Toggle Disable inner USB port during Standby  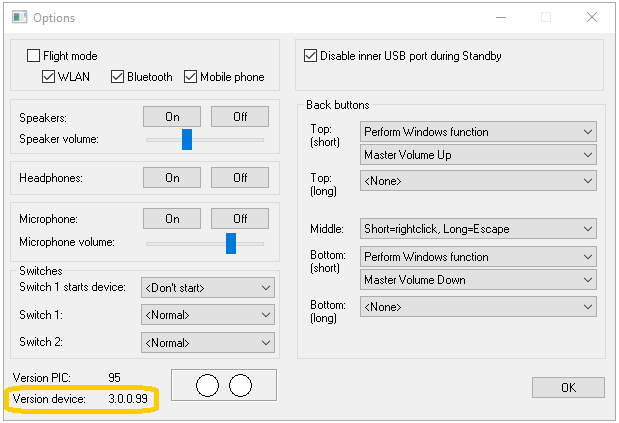point(310,56)
